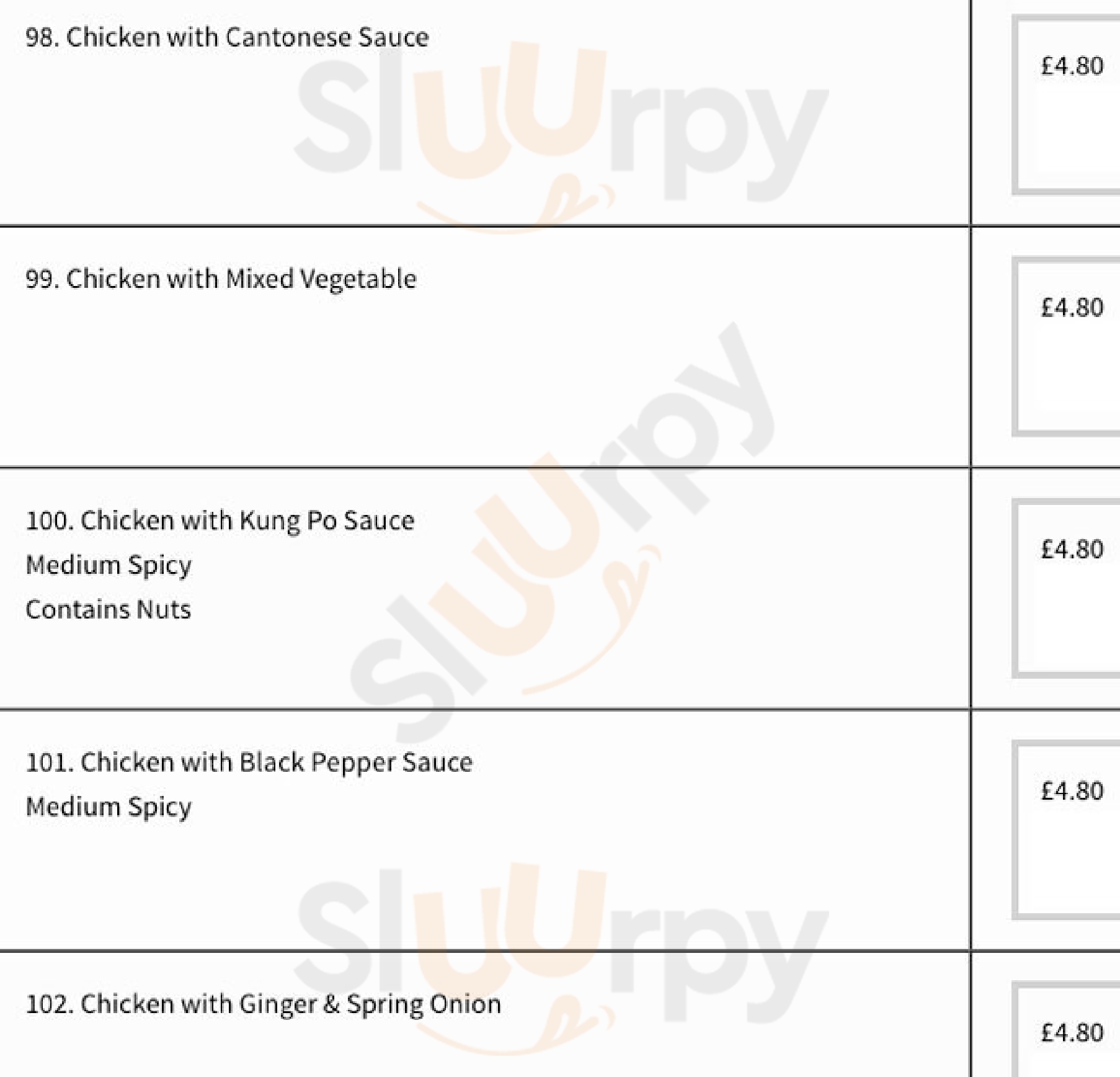The width and height of the screenshot is (1120, 1077).
Task: Tap the £4.80 price for Ginger & Spring Onion
Action: point(1072,1032)
